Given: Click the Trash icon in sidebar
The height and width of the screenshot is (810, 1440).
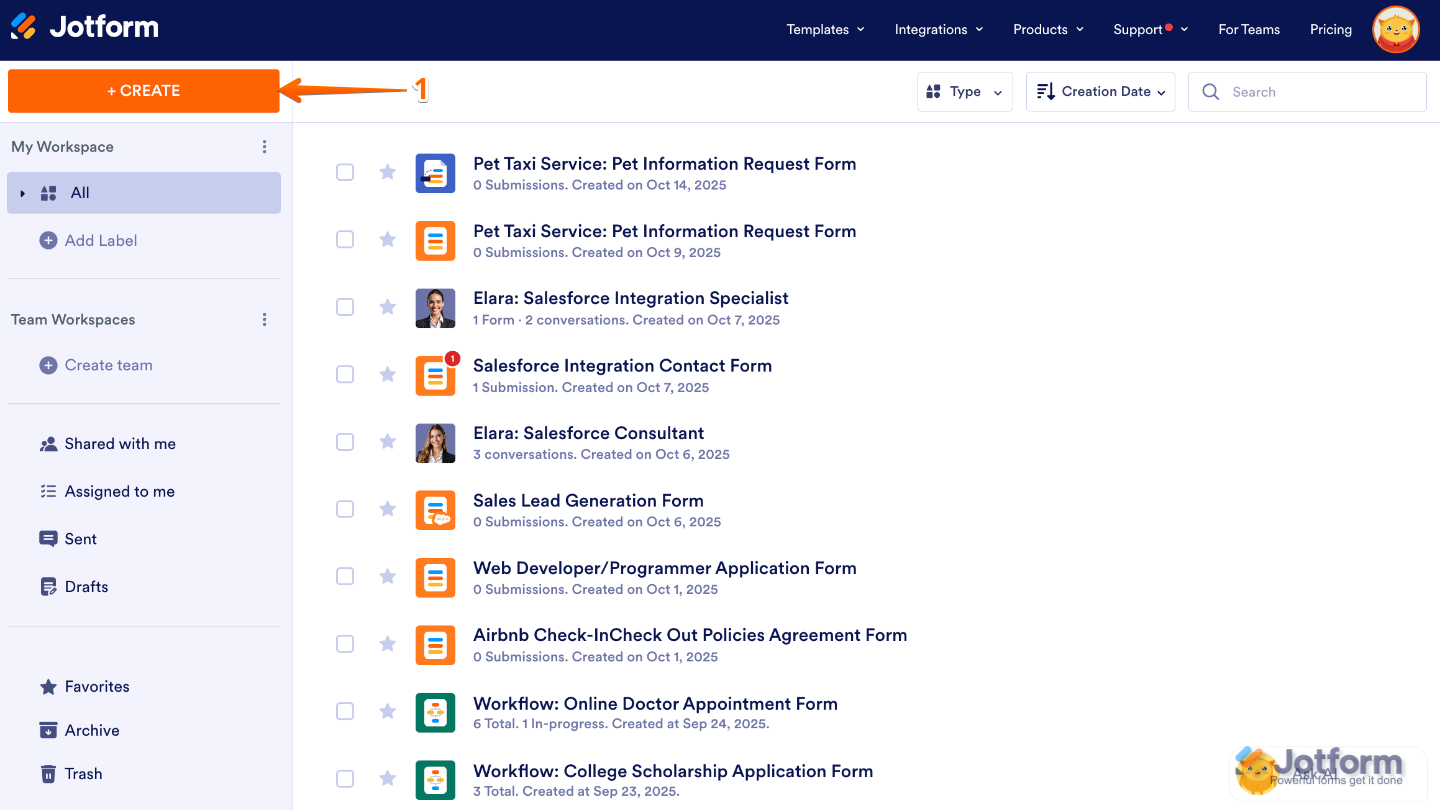Looking at the screenshot, I should coord(48,774).
